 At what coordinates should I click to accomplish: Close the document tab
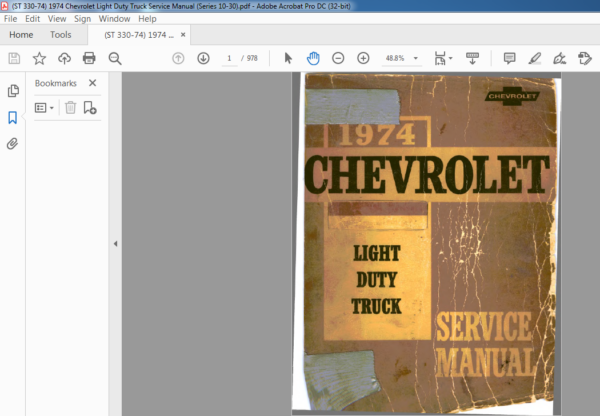pyautogui.click(x=183, y=35)
